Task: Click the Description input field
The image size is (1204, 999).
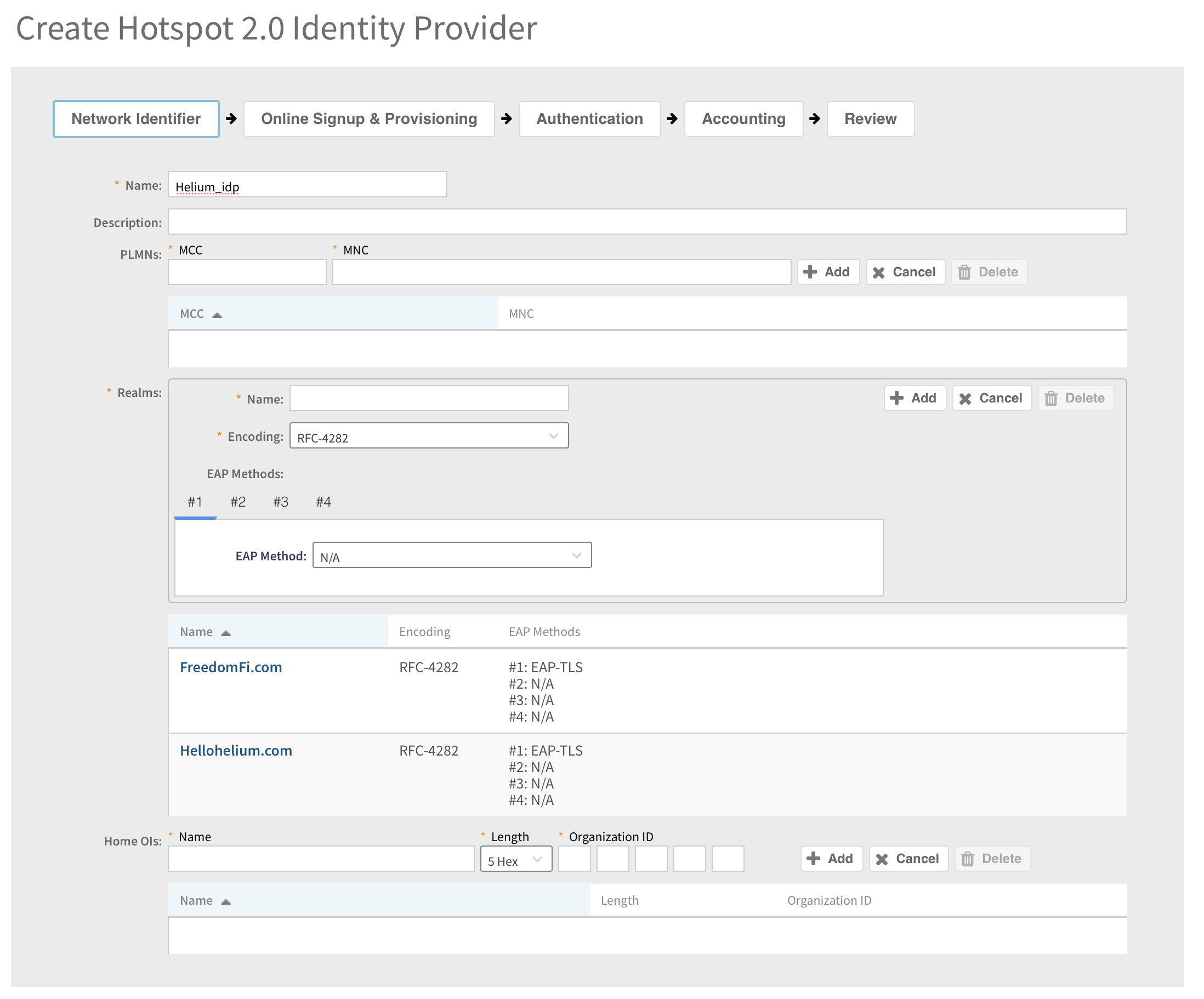Action: click(x=647, y=222)
